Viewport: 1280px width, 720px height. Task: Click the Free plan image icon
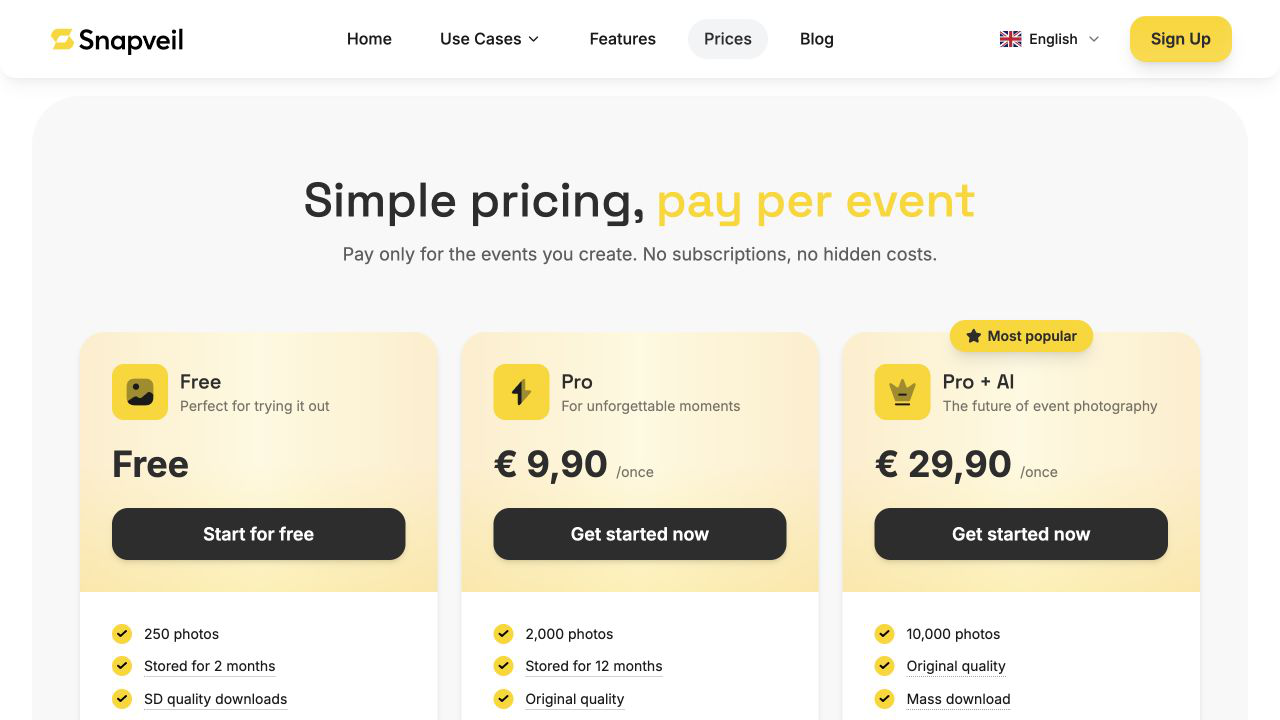tap(140, 392)
